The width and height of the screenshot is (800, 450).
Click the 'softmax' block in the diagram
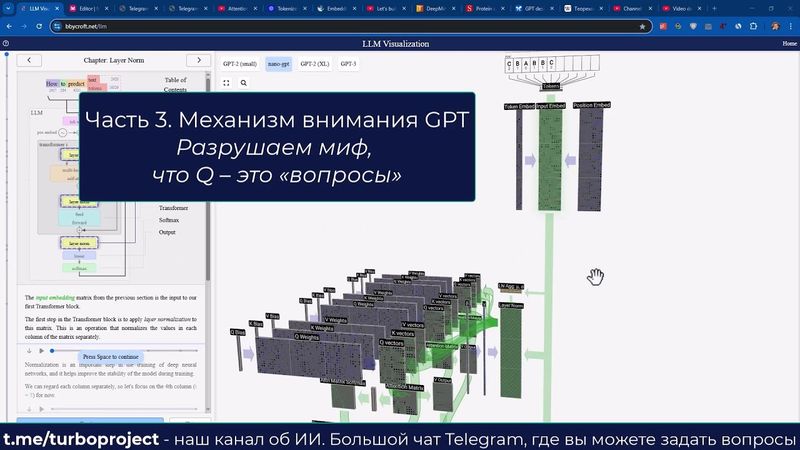(x=79, y=268)
